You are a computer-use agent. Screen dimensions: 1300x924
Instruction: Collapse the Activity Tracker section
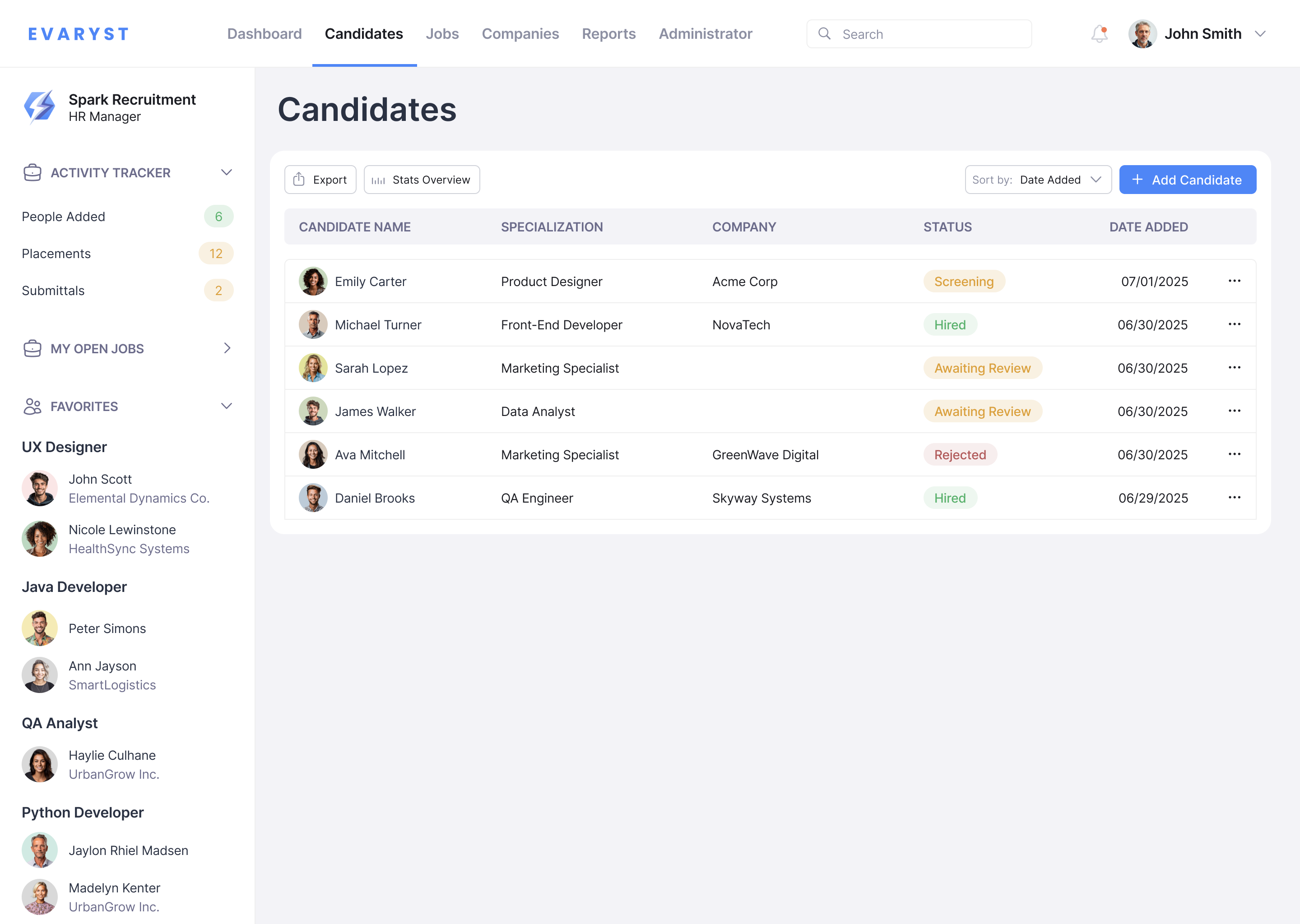point(227,172)
